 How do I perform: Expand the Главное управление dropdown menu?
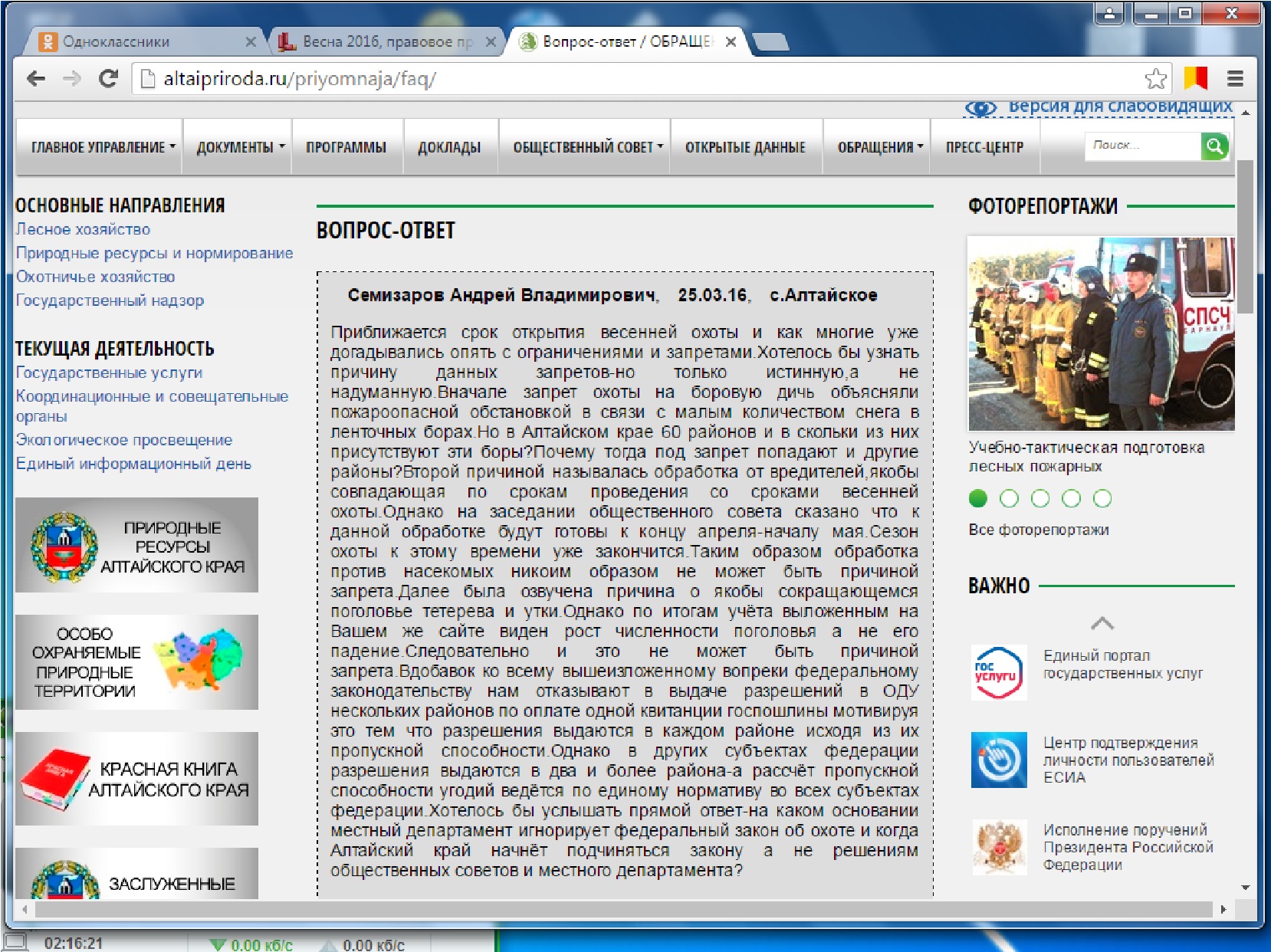coord(103,147)
